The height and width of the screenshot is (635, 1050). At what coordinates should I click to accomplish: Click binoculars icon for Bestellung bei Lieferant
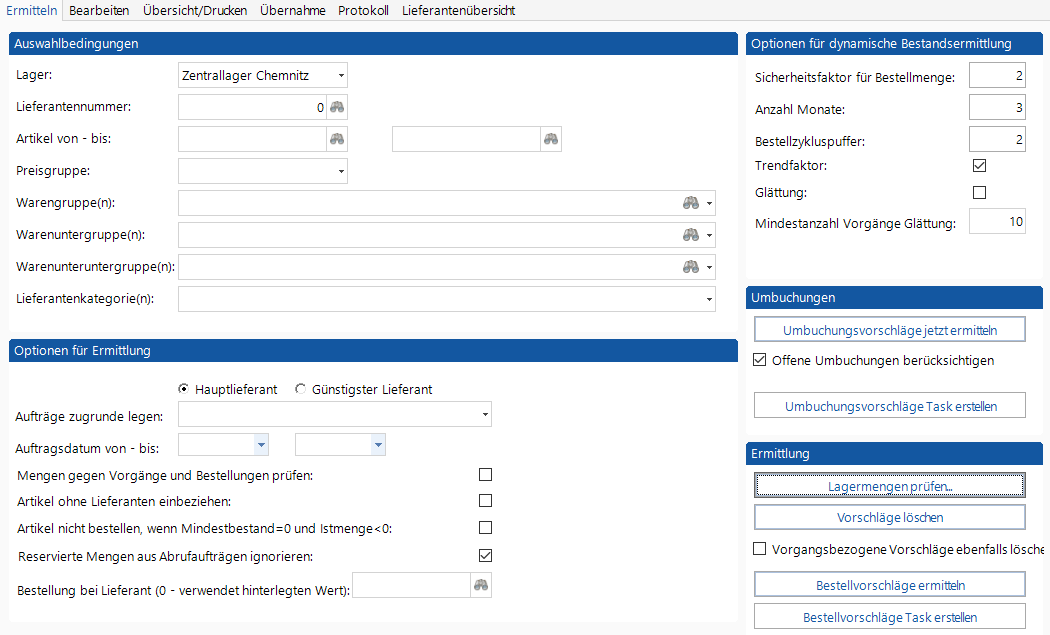point(481,585)
